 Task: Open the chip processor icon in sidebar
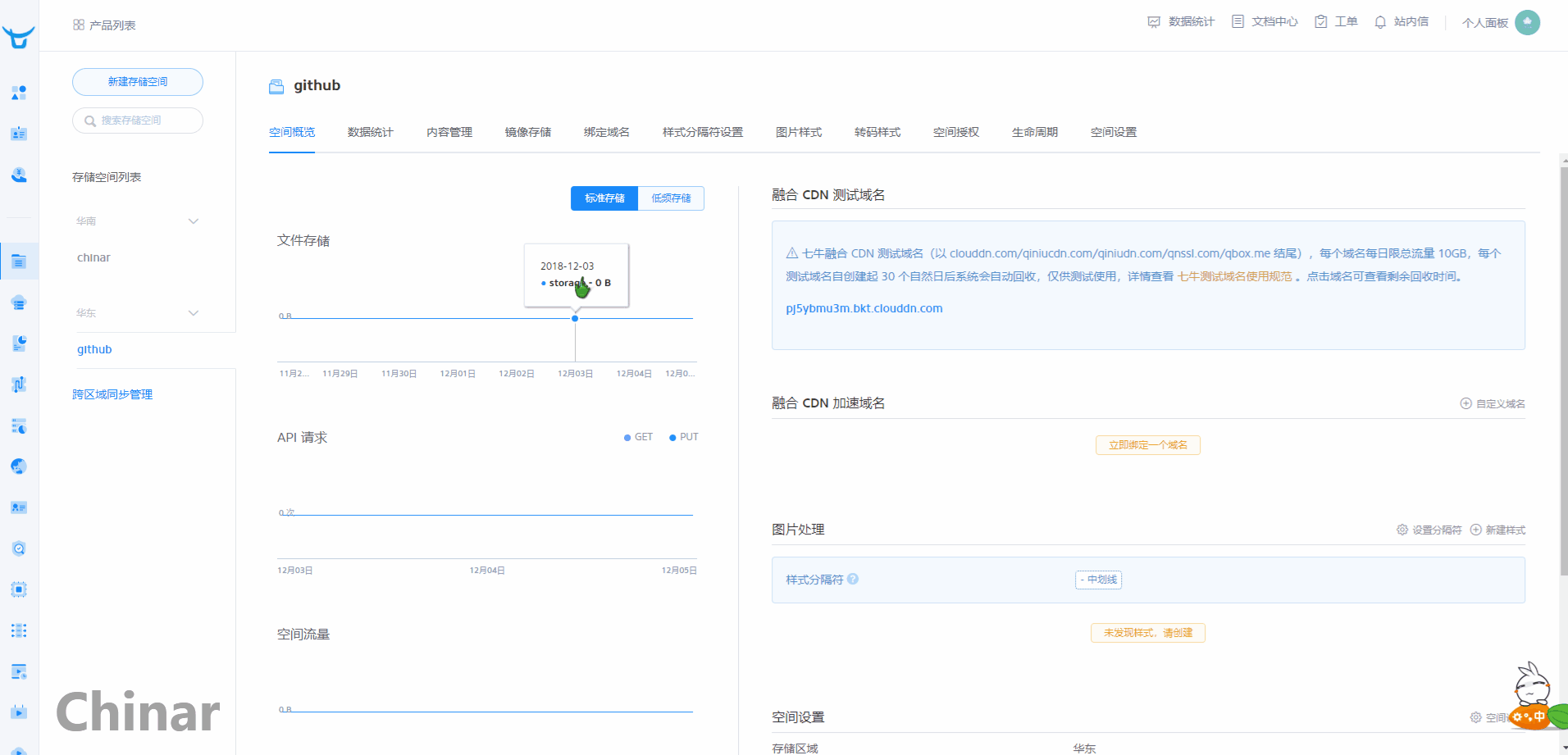[19, 589]
